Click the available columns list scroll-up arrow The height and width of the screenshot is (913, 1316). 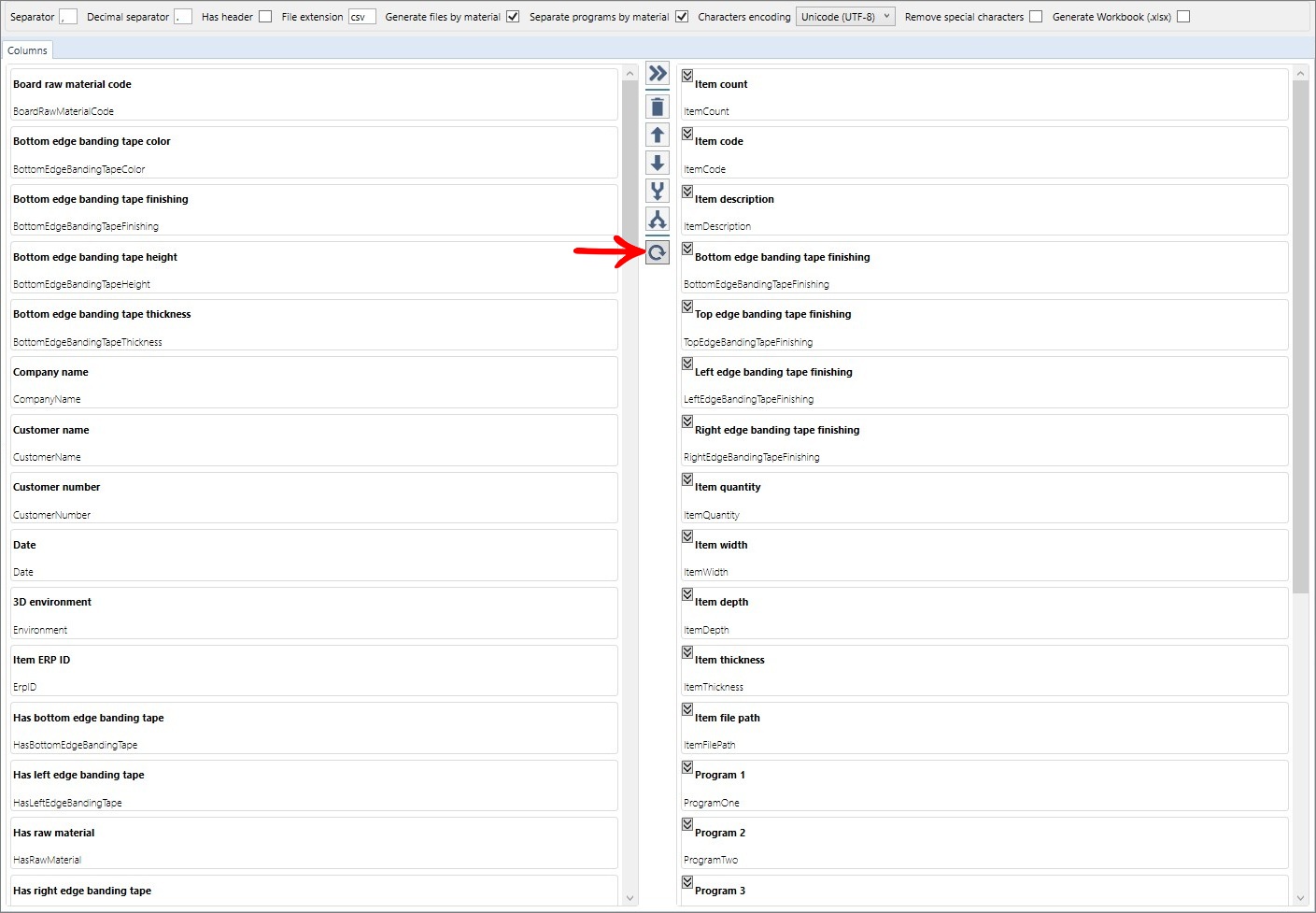pos(630,73)
